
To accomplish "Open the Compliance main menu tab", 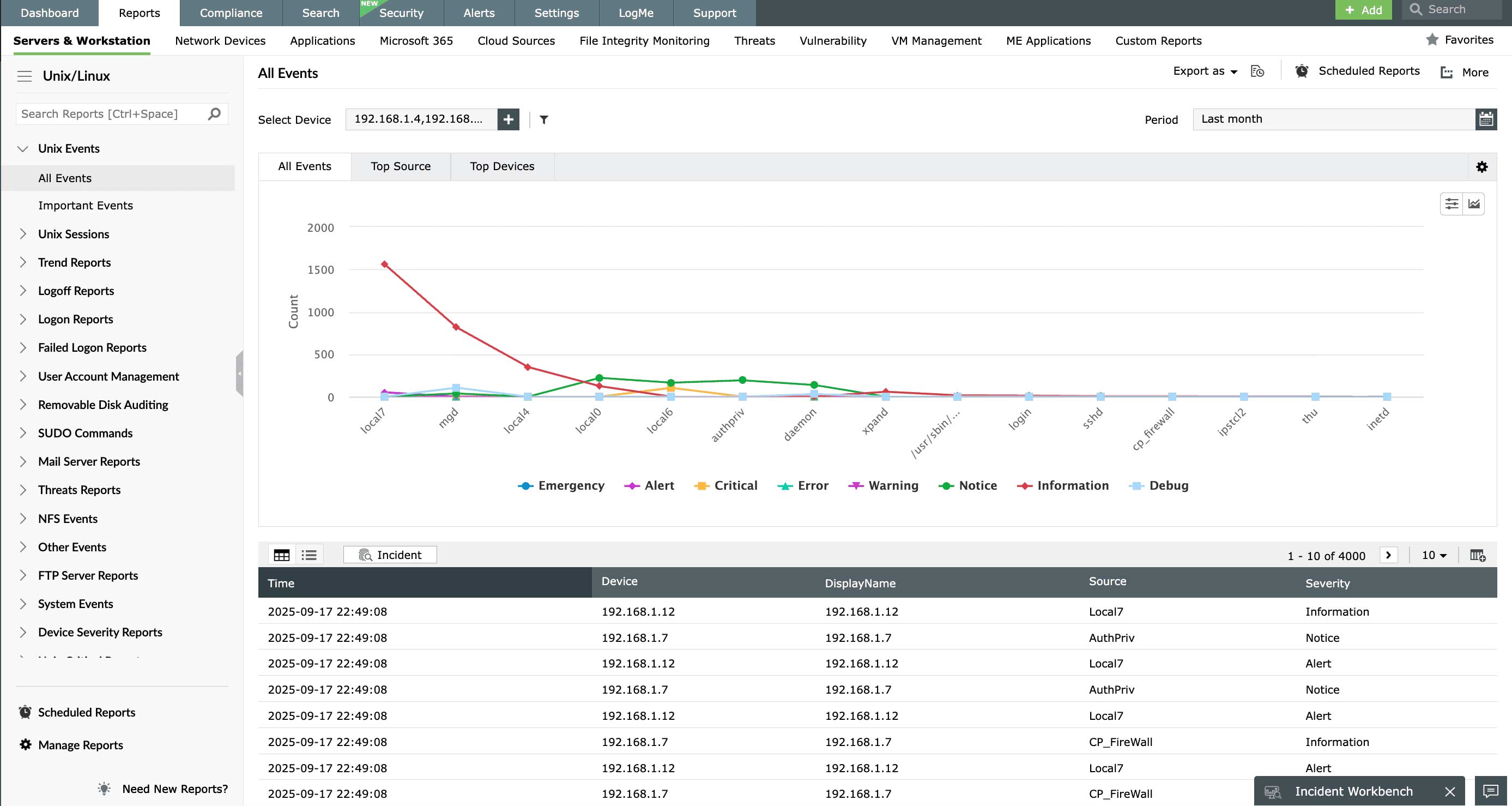I will [x=231, y=13].
